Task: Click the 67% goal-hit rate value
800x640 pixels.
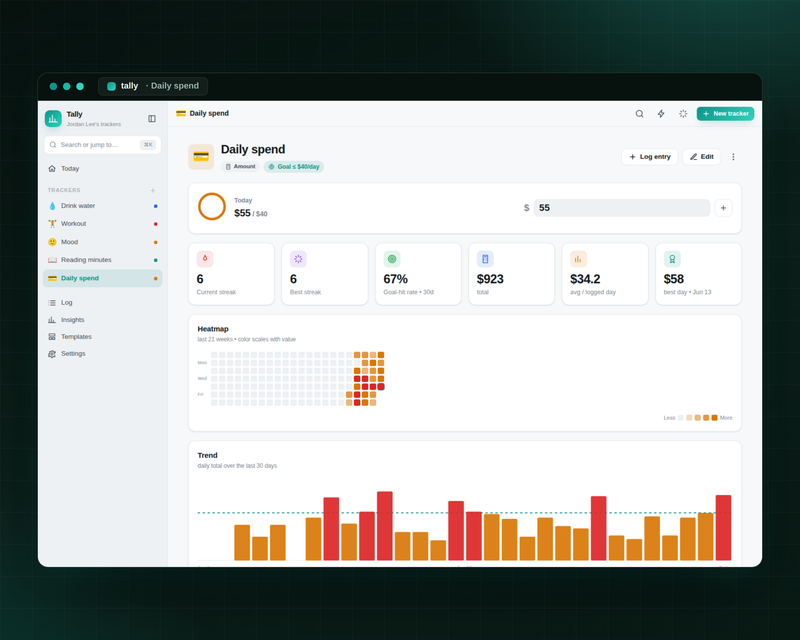Action: click(395, 279)
